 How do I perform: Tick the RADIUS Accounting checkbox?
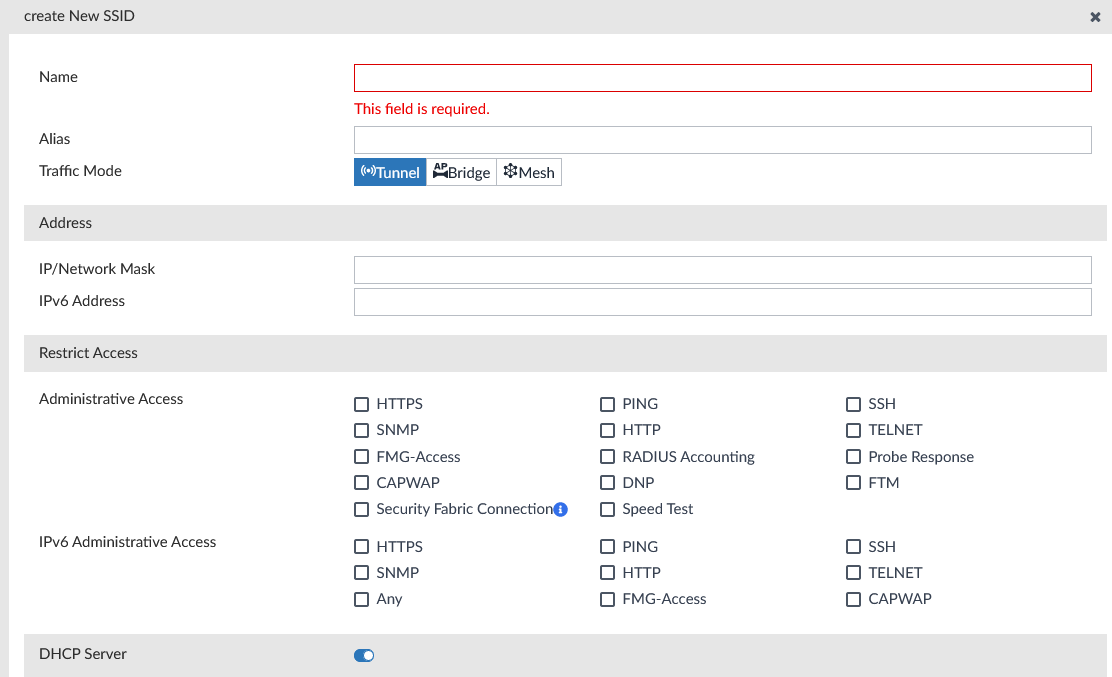tap(607, 457)
